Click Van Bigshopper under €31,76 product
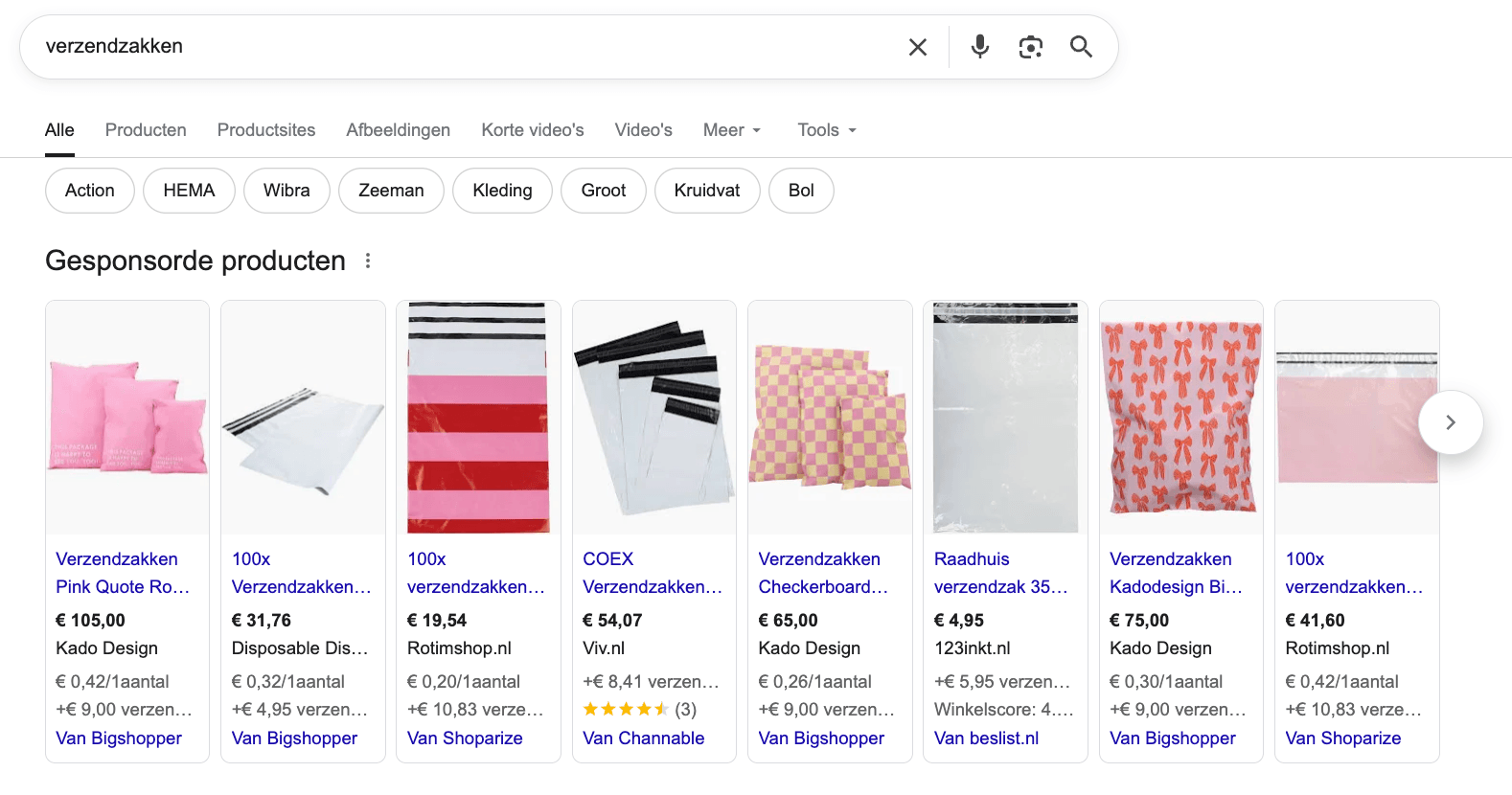 294,738
